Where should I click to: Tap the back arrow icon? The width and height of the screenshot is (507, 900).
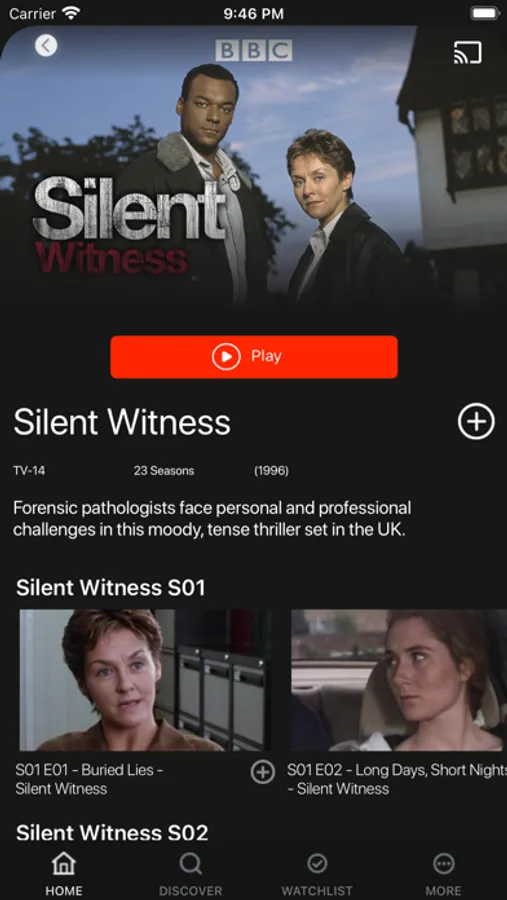(46, 45)
